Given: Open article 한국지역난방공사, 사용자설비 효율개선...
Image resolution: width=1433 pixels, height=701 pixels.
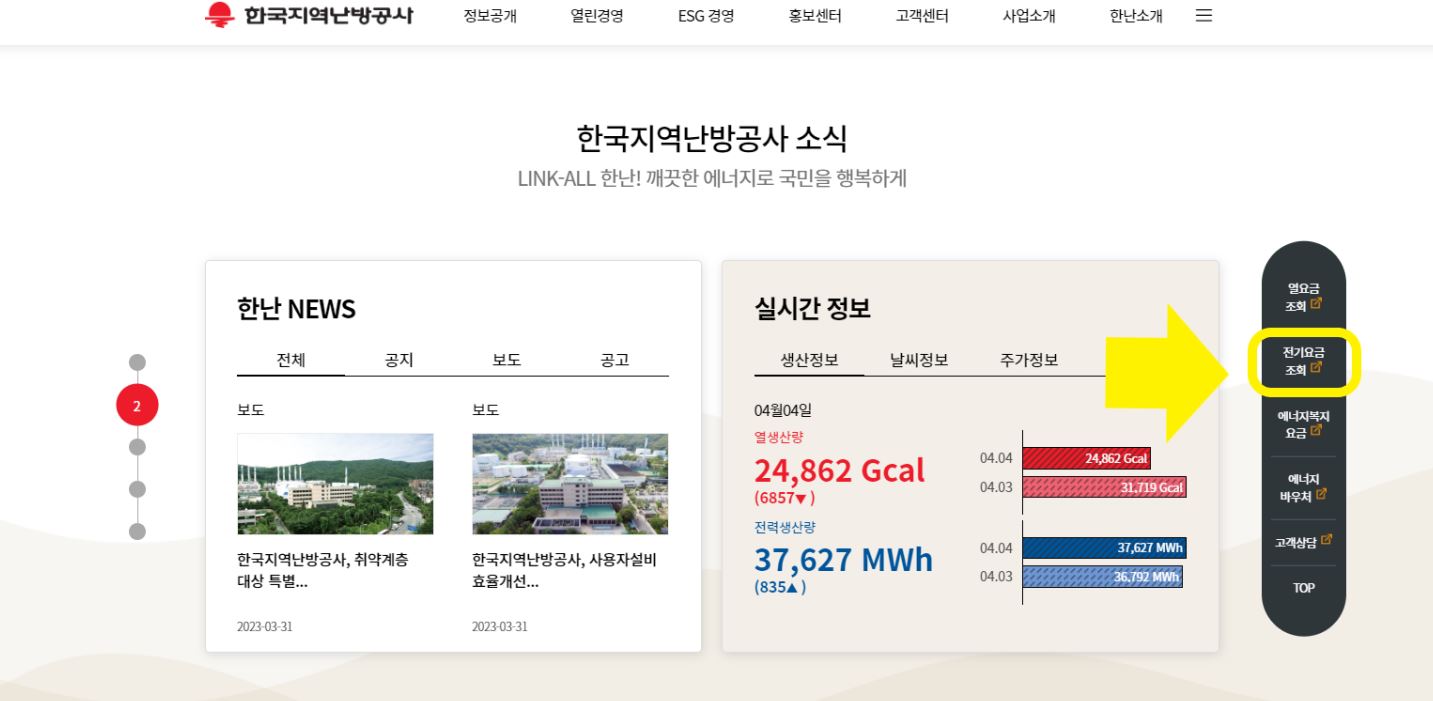Looking at the screenshot, I should click(x=564, y=571).
